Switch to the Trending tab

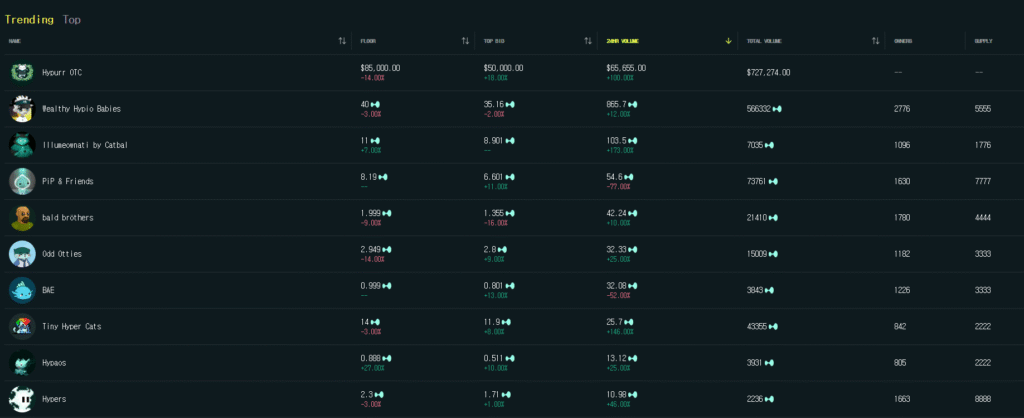(29, 19)
